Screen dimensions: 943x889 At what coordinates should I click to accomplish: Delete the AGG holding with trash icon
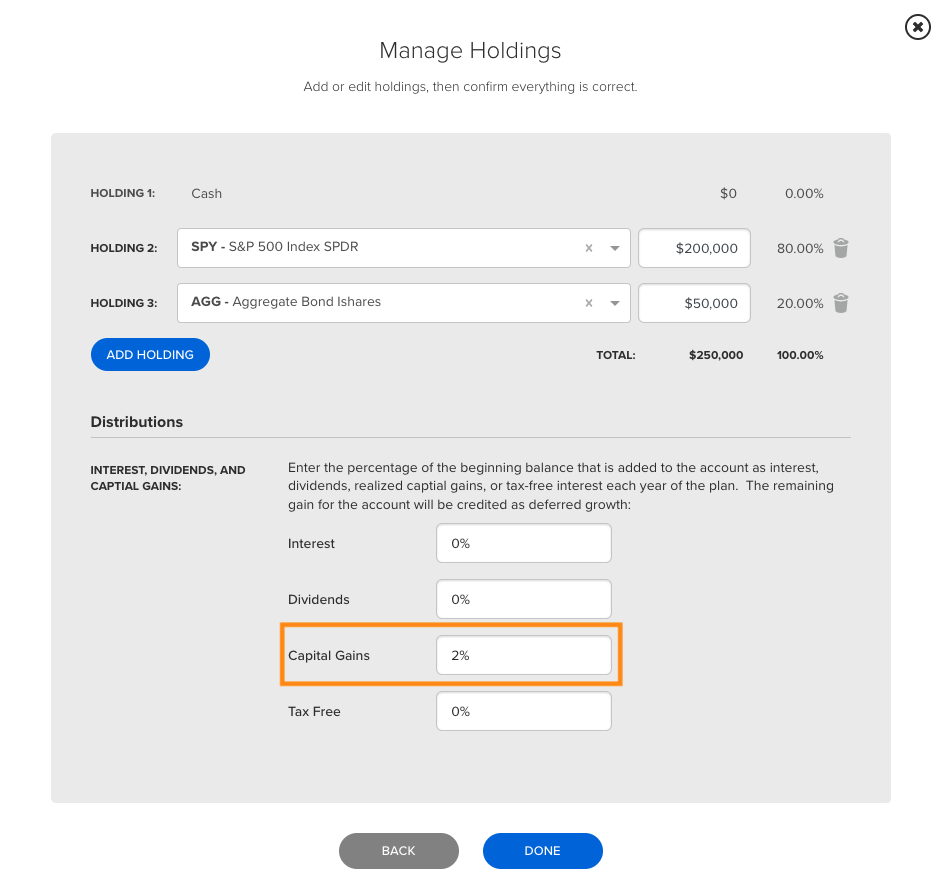pyautogui.click(x=841, y=303)
